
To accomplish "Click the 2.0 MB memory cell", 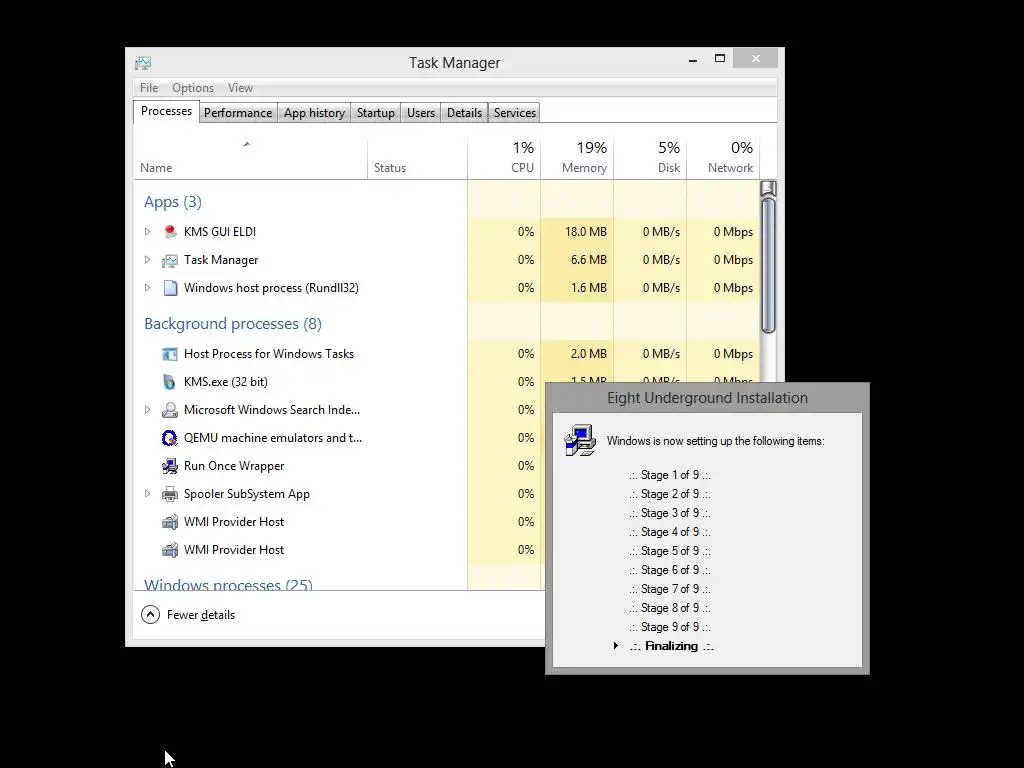I will (577, 354).
